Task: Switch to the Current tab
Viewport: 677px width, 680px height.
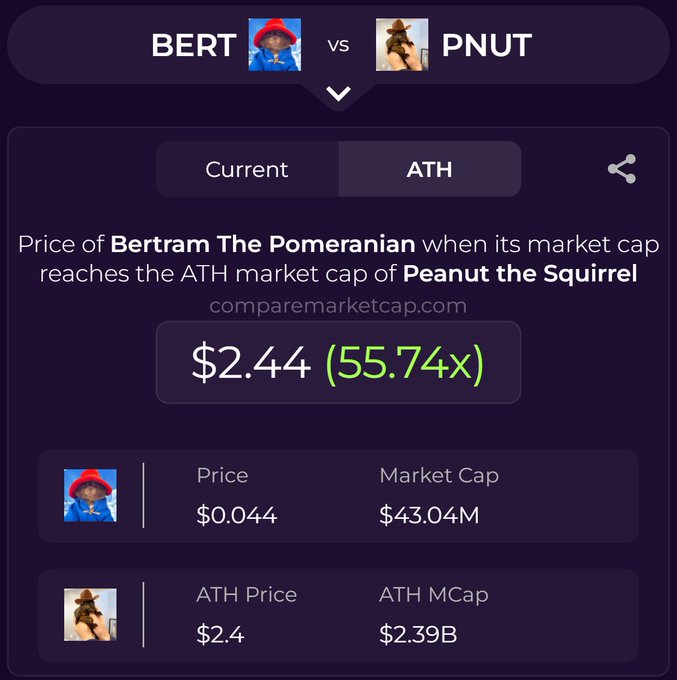Action: (x=247, y=169)
